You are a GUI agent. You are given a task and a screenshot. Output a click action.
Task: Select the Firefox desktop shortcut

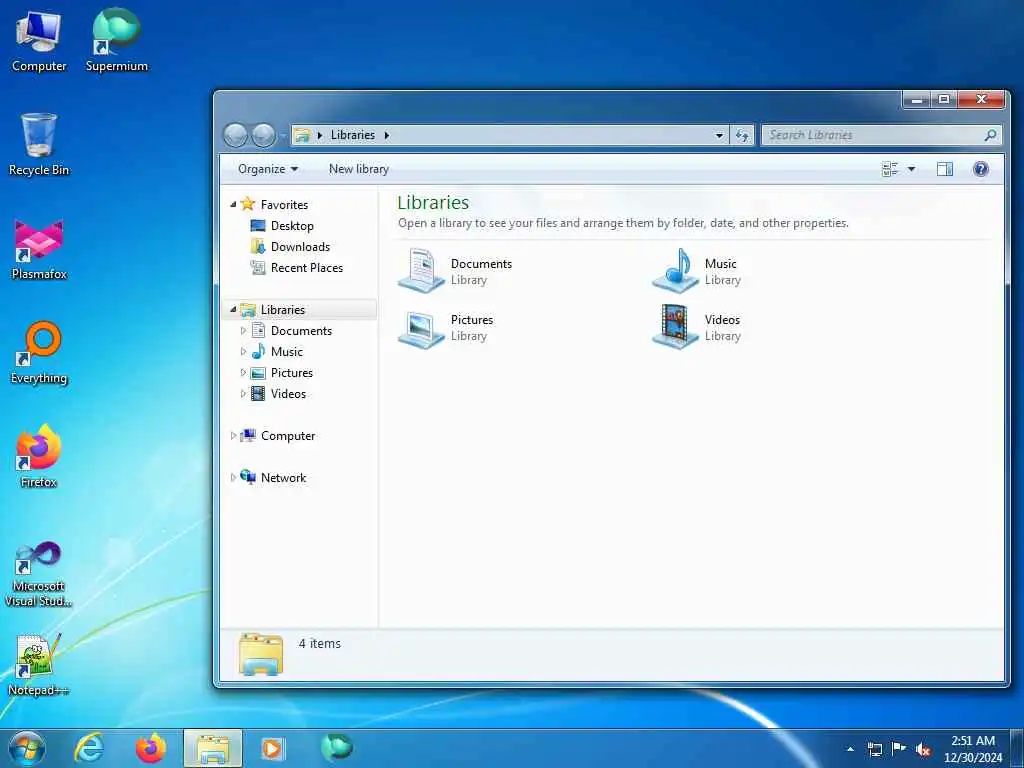pos(39,456)
